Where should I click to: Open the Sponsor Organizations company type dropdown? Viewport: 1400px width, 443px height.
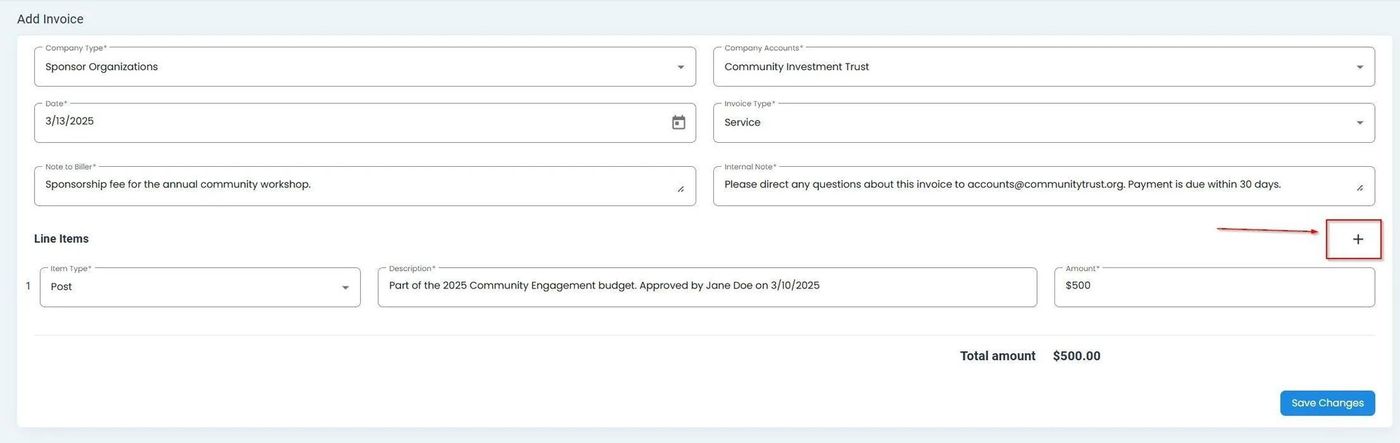point(350,67)
